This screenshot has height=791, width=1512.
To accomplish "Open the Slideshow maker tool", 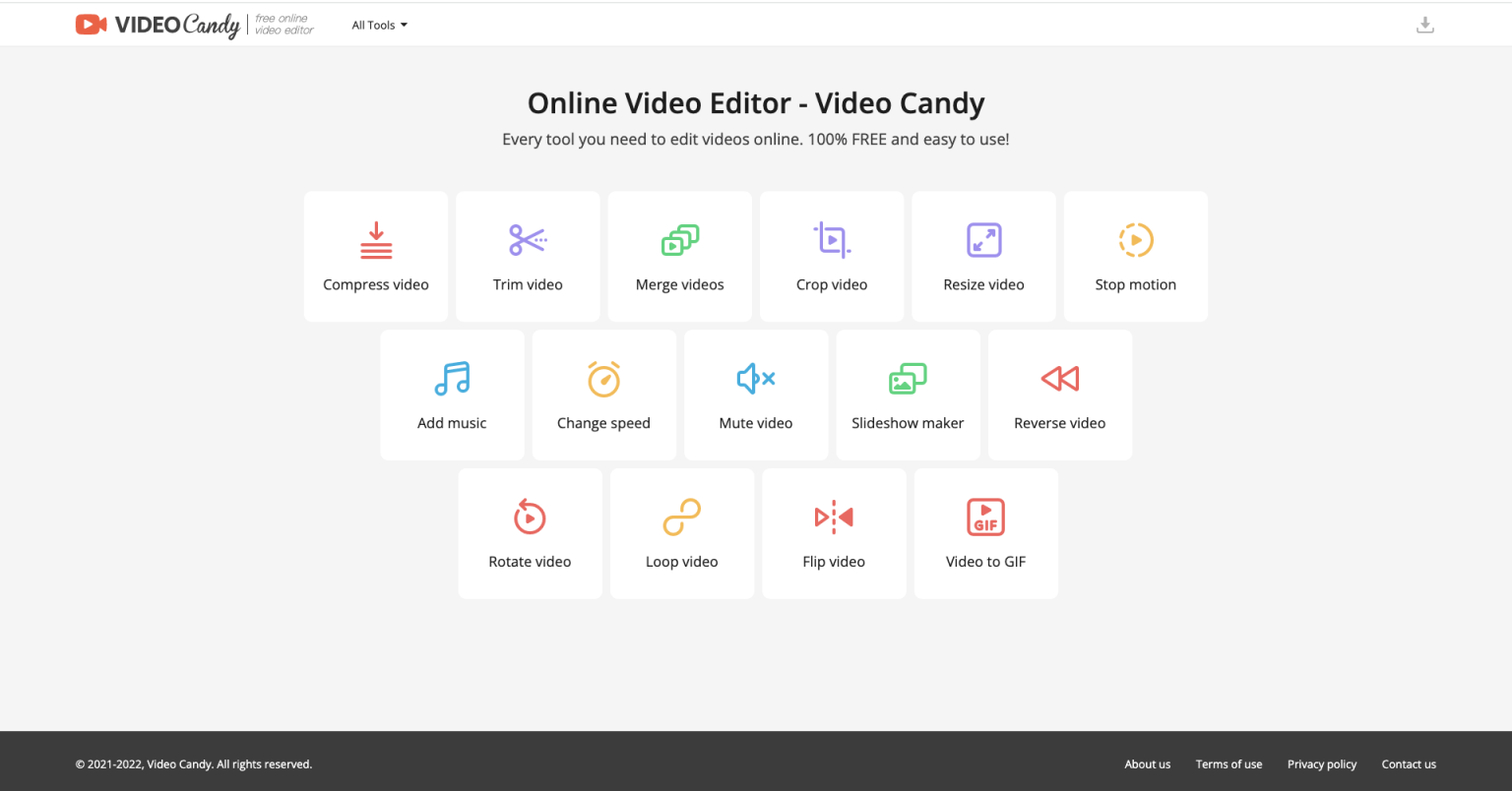I will pyautogui.click(x=908, y=395).
